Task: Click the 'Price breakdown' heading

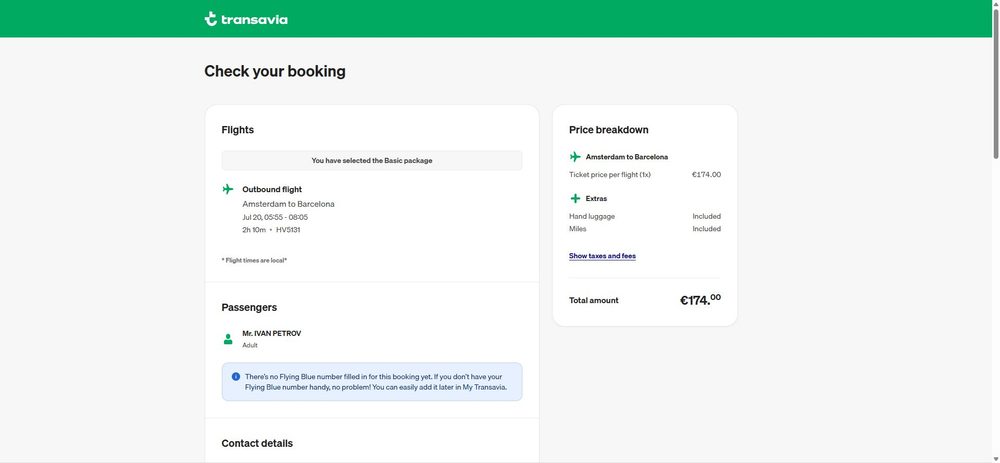Action: coord(608,129)
